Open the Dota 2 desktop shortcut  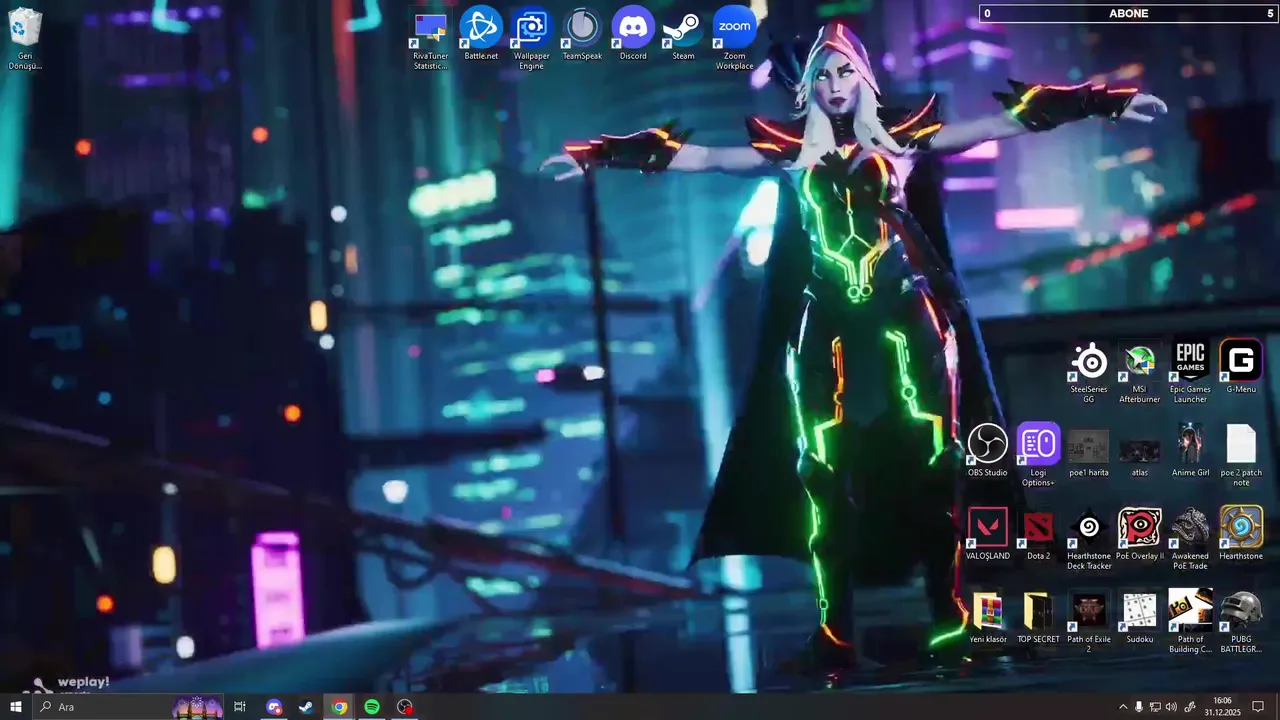coord(1038,534)
